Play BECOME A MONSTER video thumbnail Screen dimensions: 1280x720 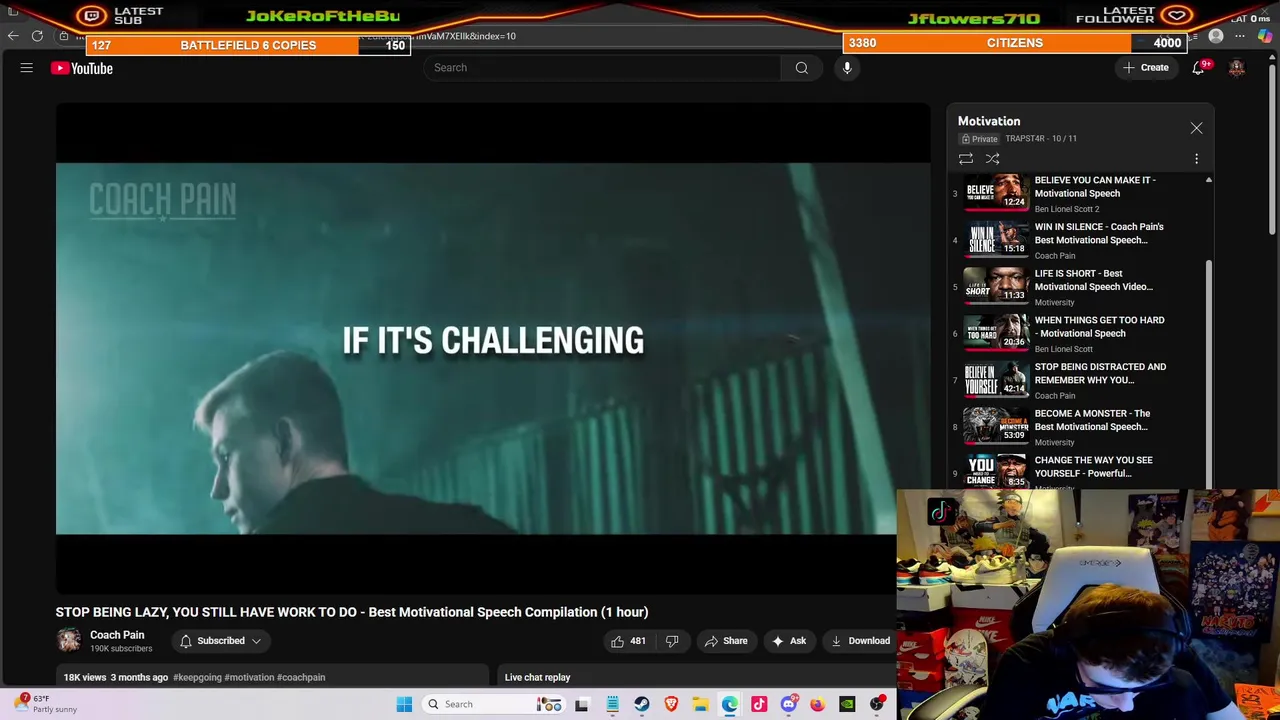[x=996, y=427]
